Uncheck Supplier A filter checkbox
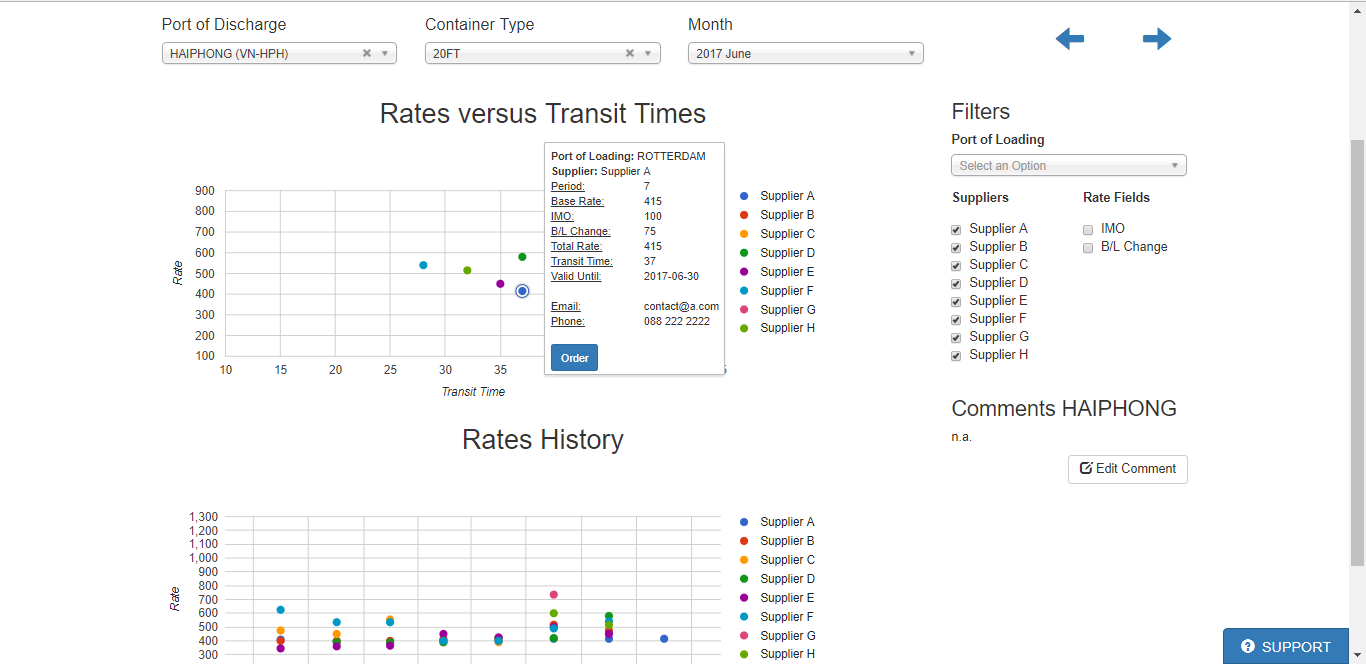This screenshot has height=664, width=1366. 956,230
